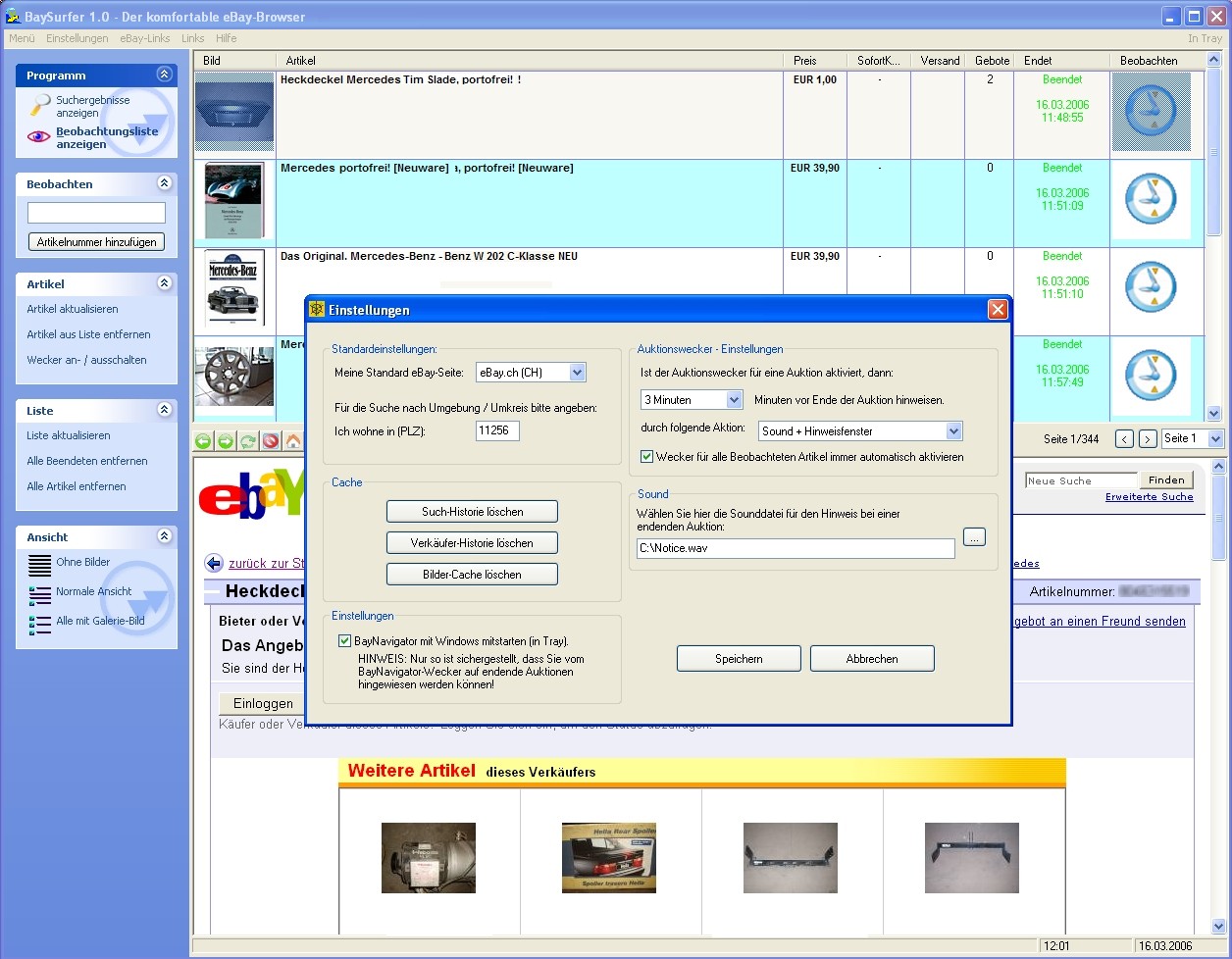Image resolution: width=1232 pixels, height=959 pixels.
Task: Toggle Wecker für alle Beobachteten Artikel checkbox
Action: click(646, 457)
